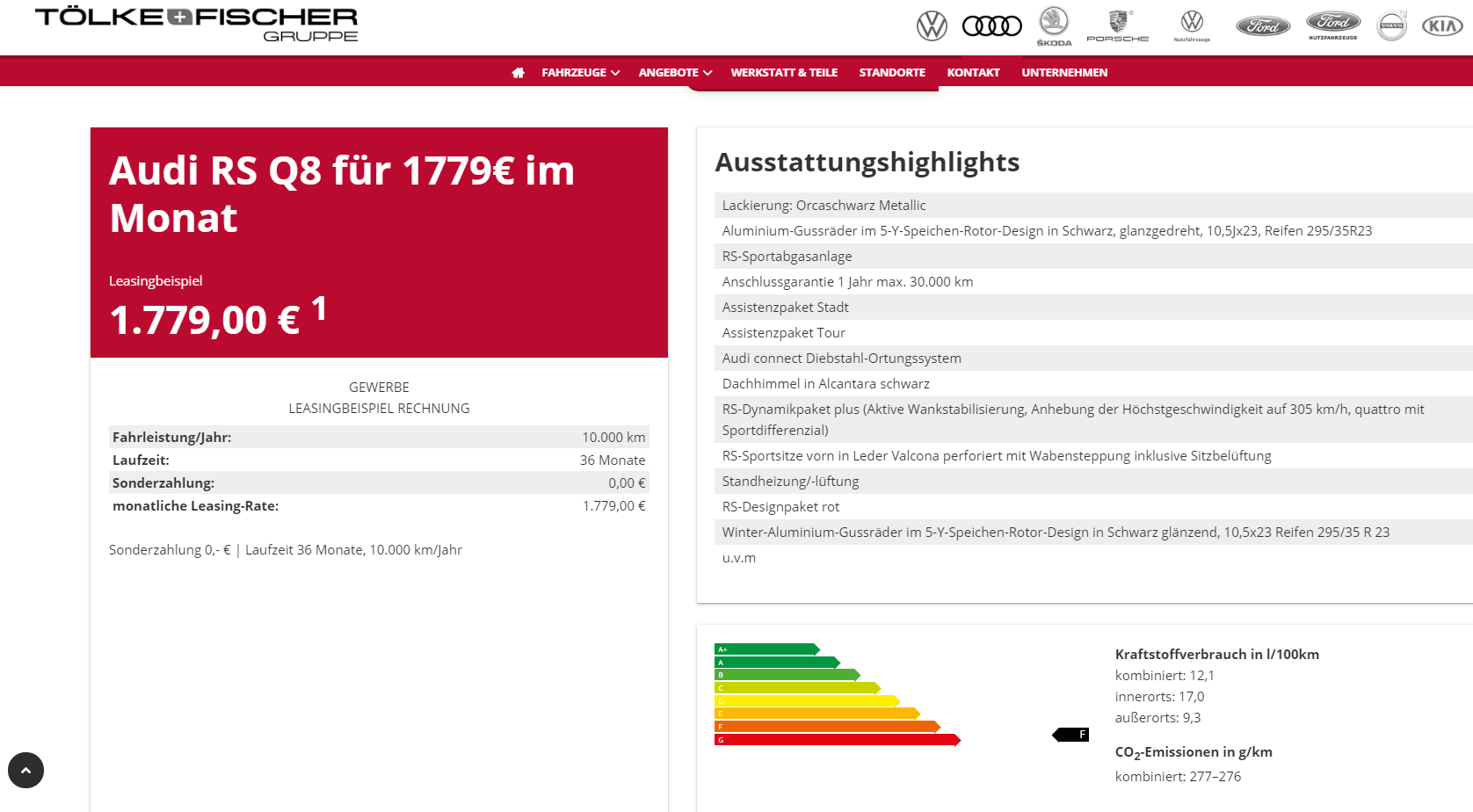
Task: Open Werkstatt & Teile menu item
Action: [784, 73]
